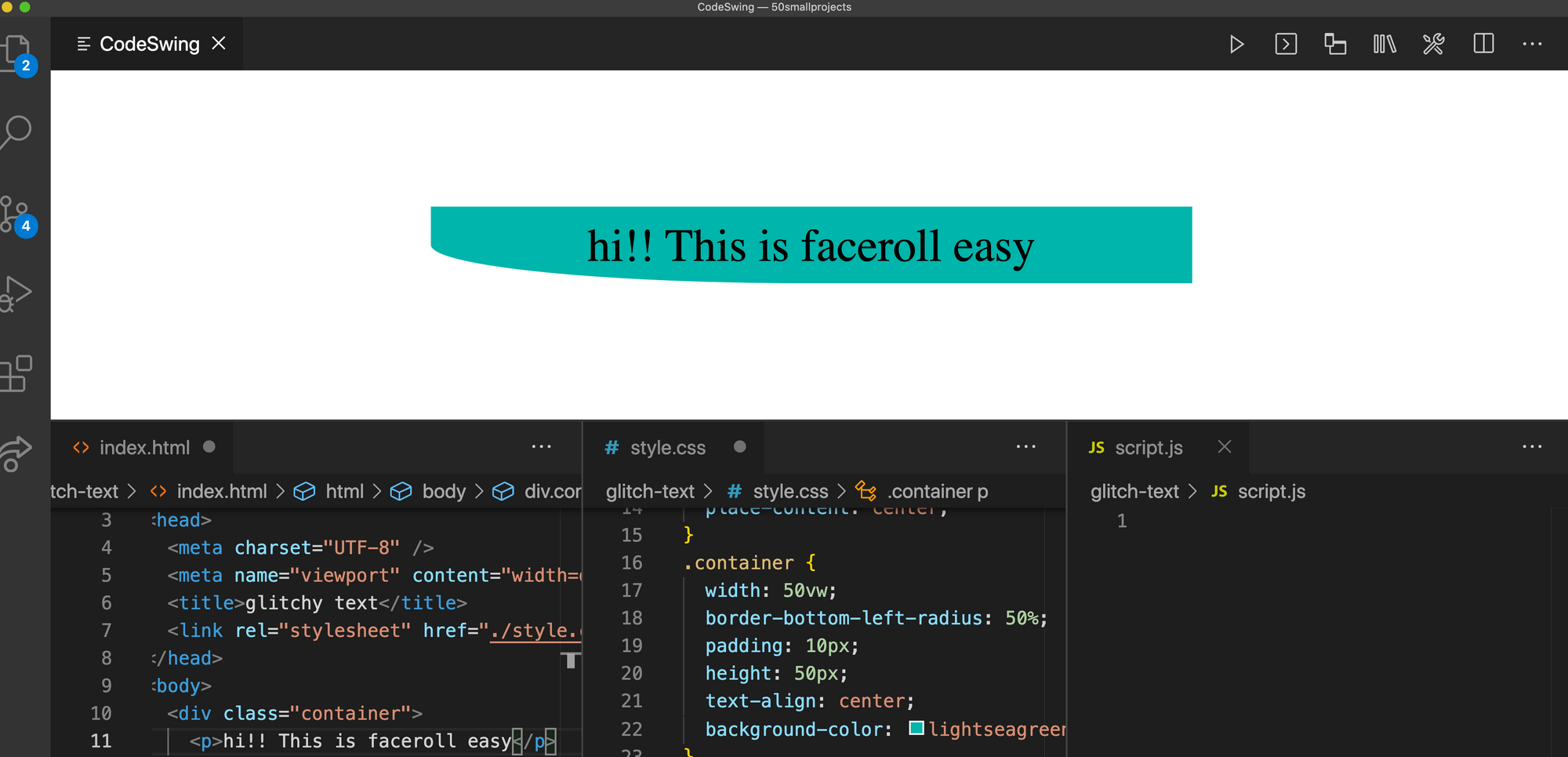The width and height of the screenshot is (1568, 757).
Task: Click the border-bottom-left-radius property
Action: [844, 618]
